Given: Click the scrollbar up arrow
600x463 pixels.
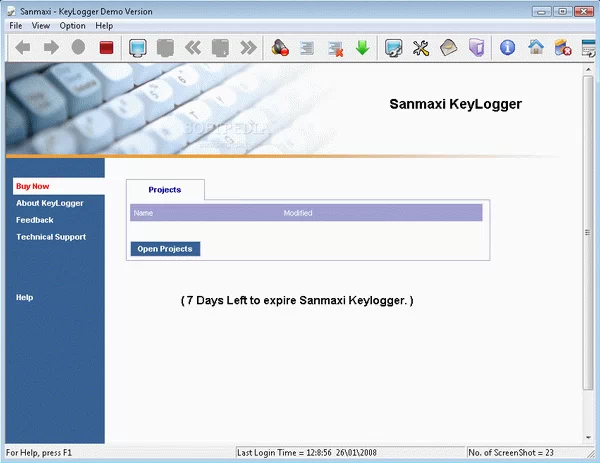Looking at the screenshot, I should [x=588, y=69].
